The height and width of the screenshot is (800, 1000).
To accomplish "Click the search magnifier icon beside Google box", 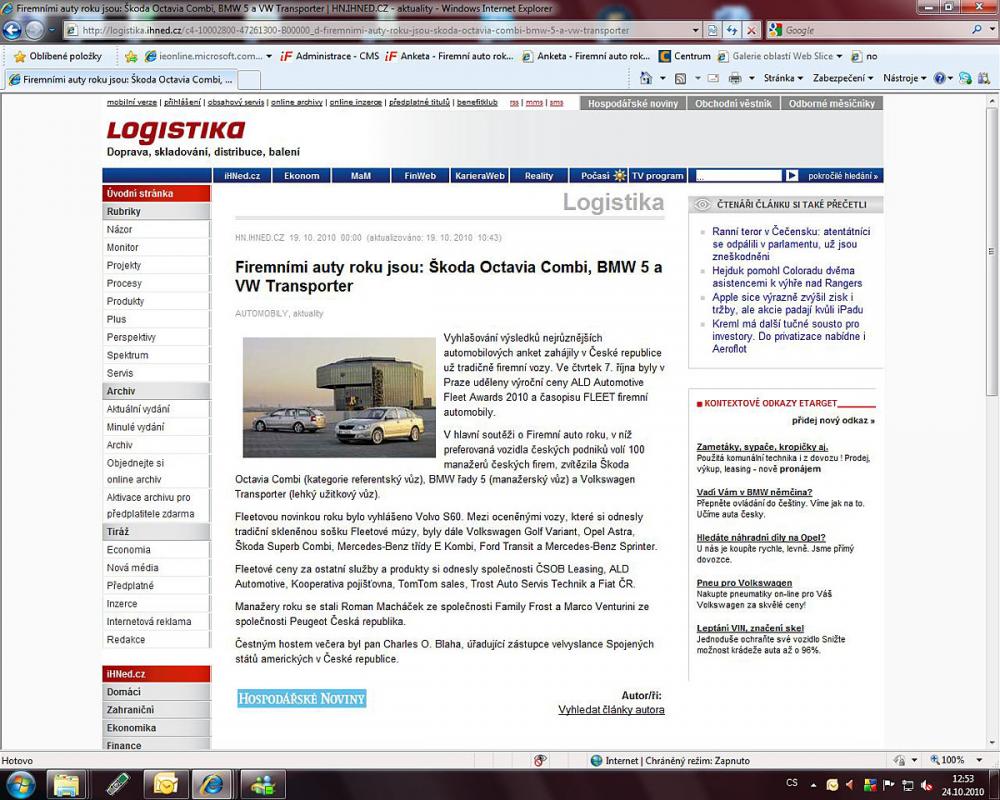I will pos(977,29).
